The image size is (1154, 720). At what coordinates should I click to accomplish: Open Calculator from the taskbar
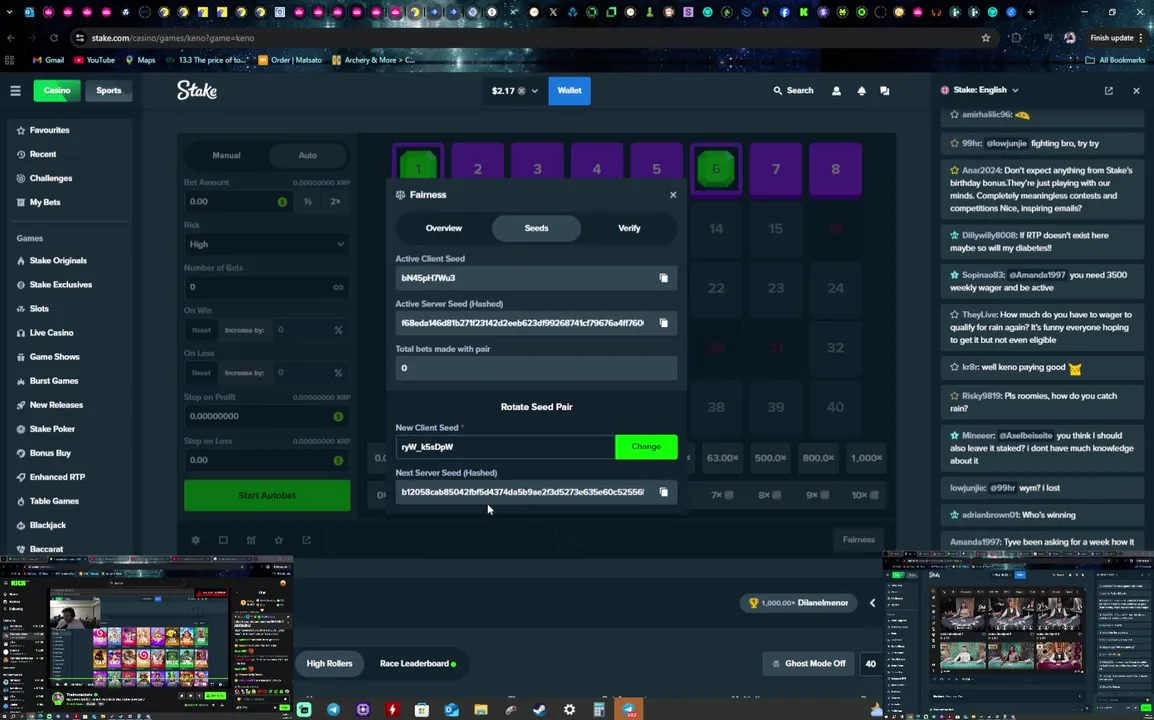click(598, 710)
